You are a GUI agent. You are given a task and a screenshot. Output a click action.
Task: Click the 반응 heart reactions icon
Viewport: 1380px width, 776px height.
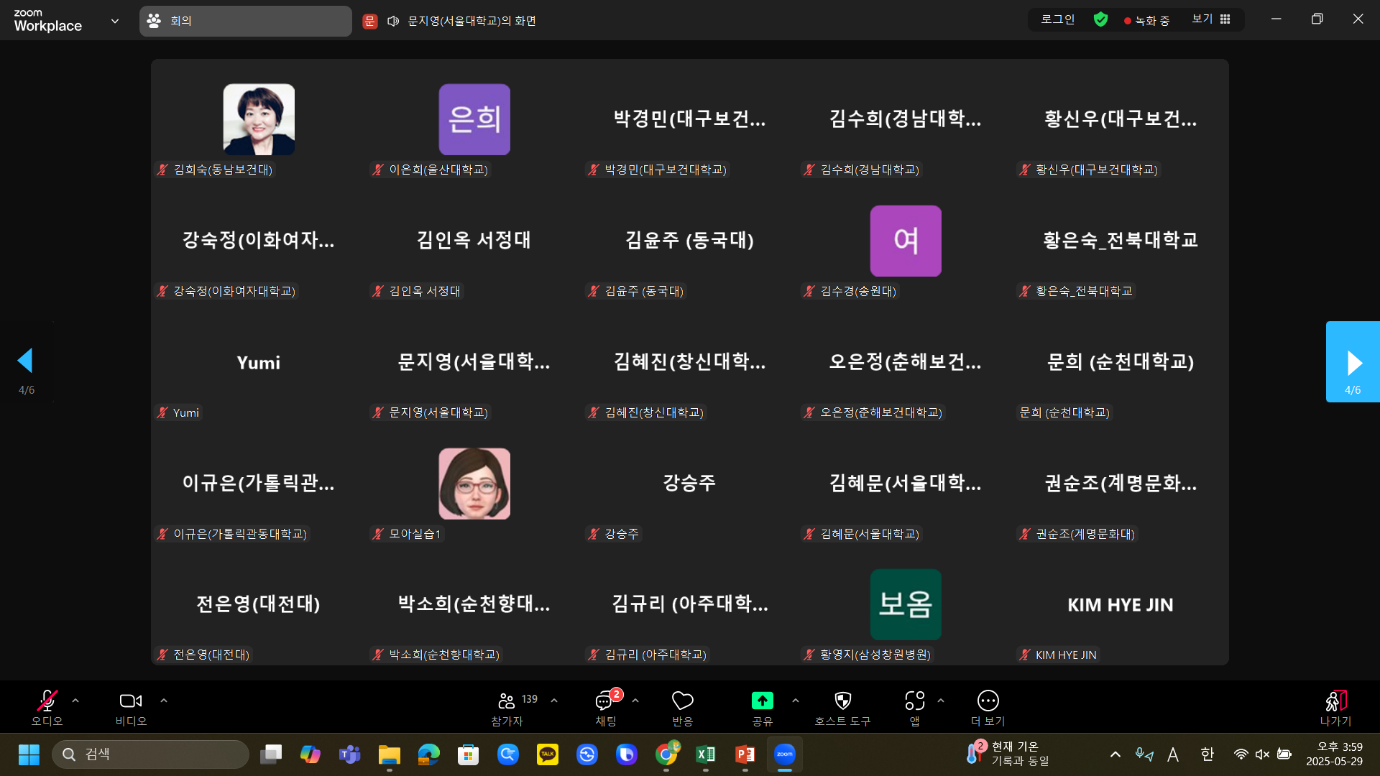683,702
